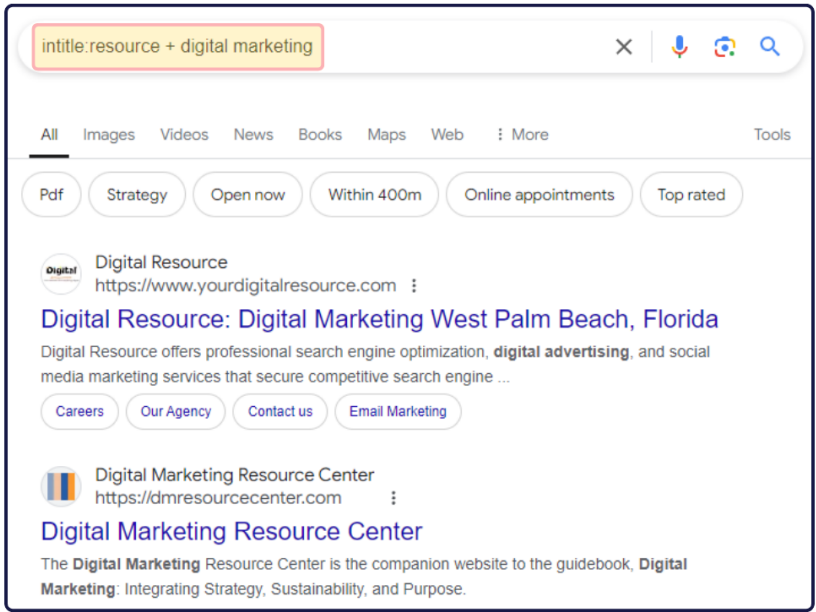The height and width of the screenshot is (612, 816).
Task: Apply the Pdf filter chip
Action: (x=52, y=195)
